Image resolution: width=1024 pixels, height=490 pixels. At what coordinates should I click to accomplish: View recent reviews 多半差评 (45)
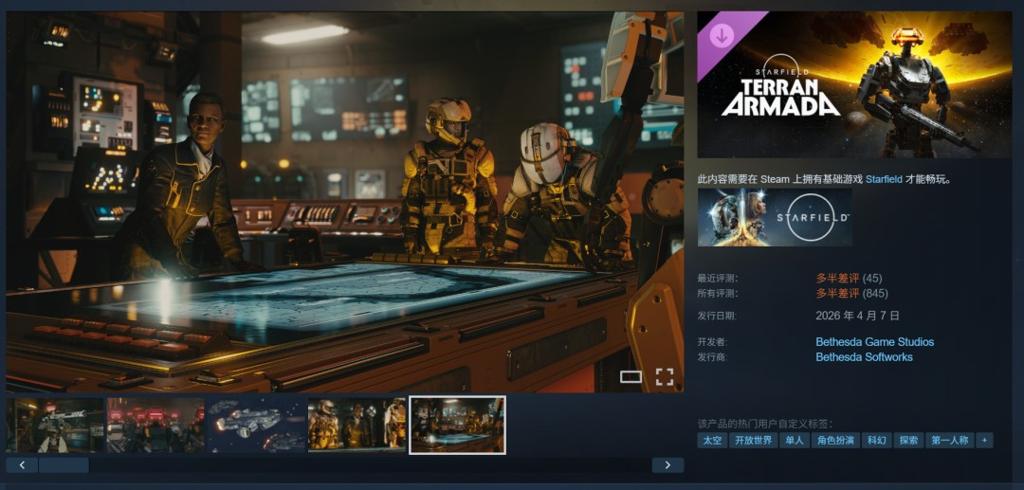[849, 278]
